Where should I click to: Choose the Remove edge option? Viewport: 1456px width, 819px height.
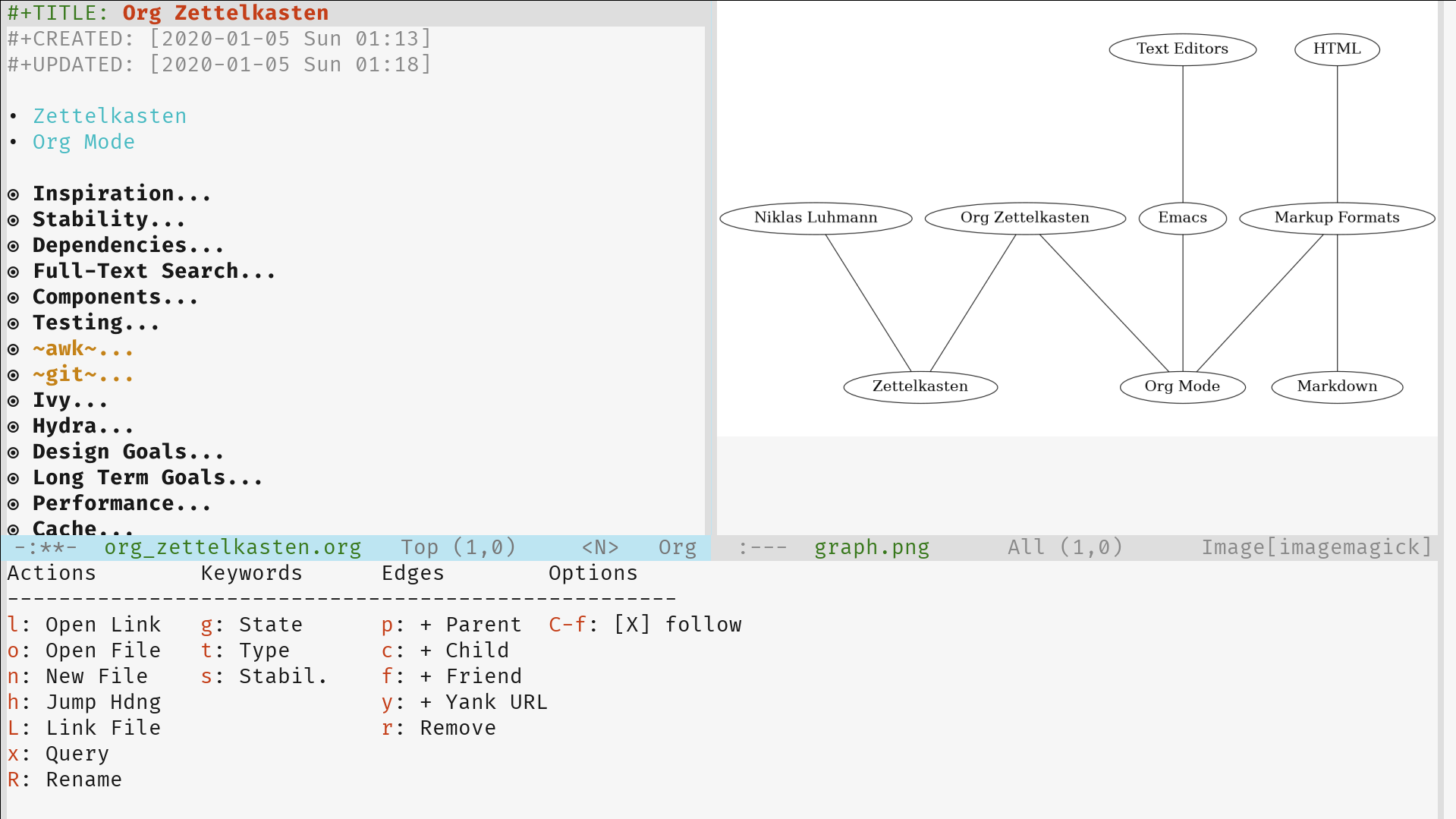pyautogui.click(x=439, y=728)
